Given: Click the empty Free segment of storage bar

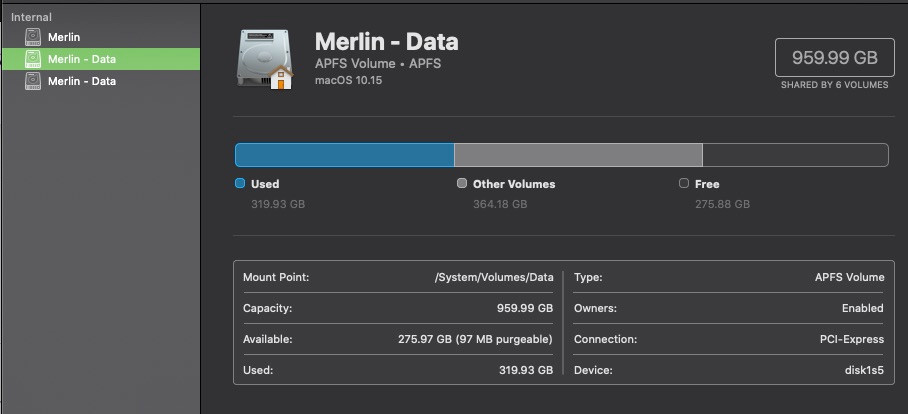Looking at the screenshot, I should [795, 155].
